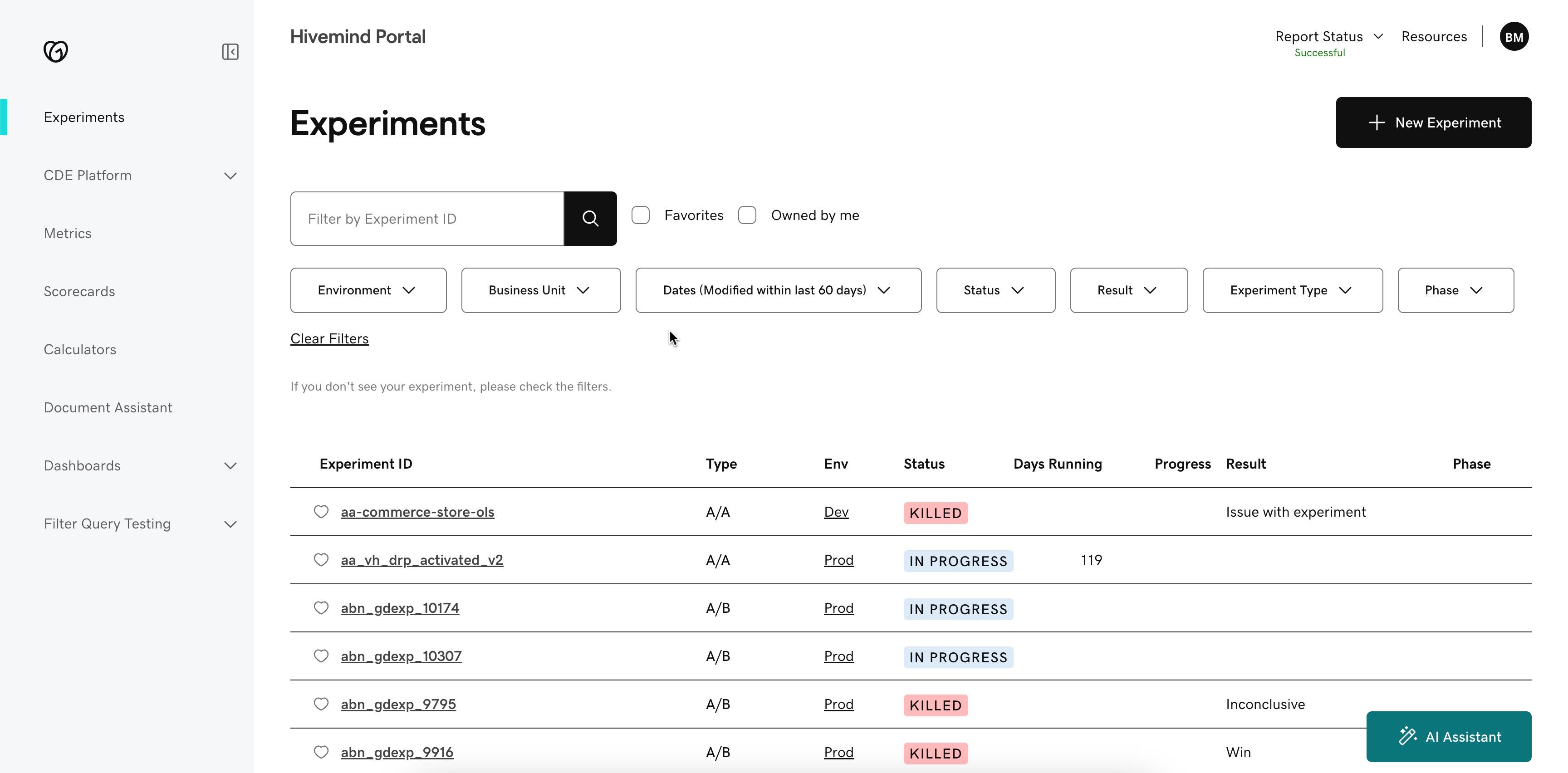Expand the Dates modified filter dropdown
Screen dimensions: 1568x773
point(778,290)
